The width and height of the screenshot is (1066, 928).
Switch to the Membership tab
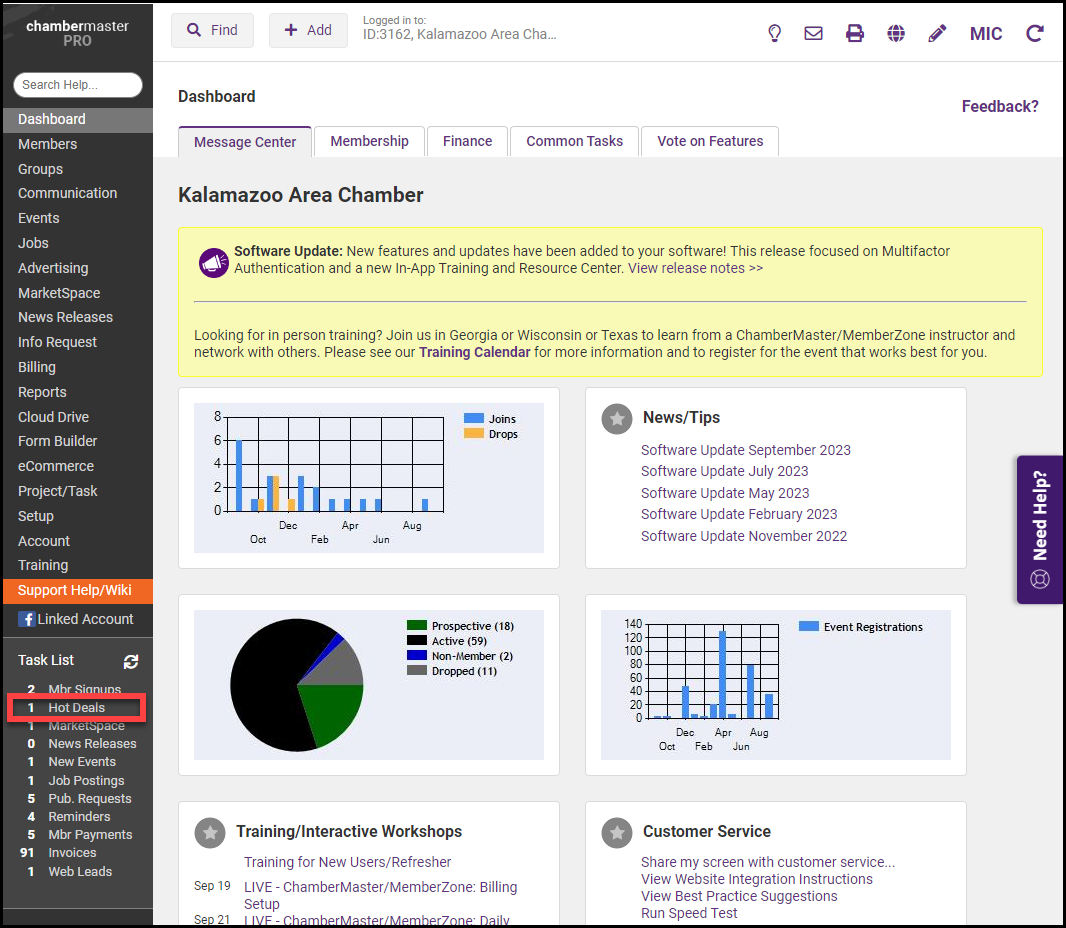coord(369,141)
